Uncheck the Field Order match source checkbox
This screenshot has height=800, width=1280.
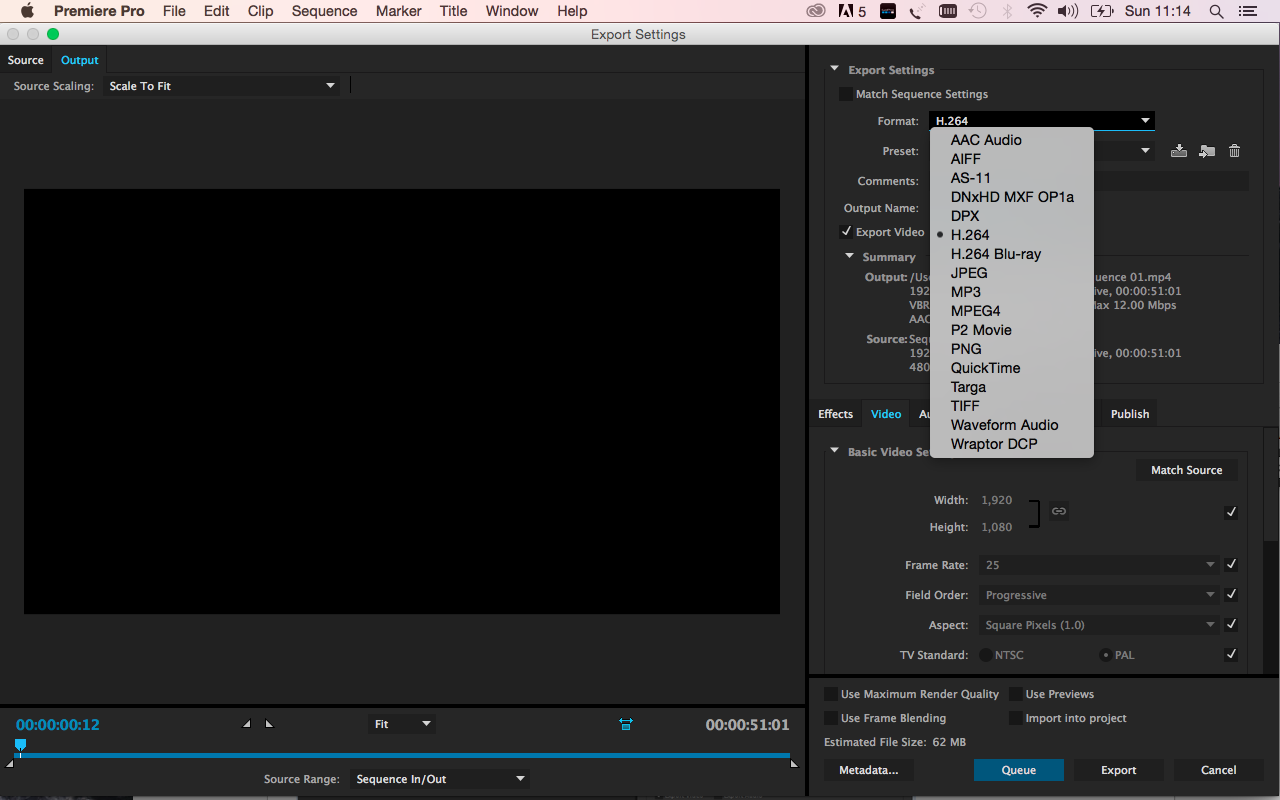(1231, 595)
